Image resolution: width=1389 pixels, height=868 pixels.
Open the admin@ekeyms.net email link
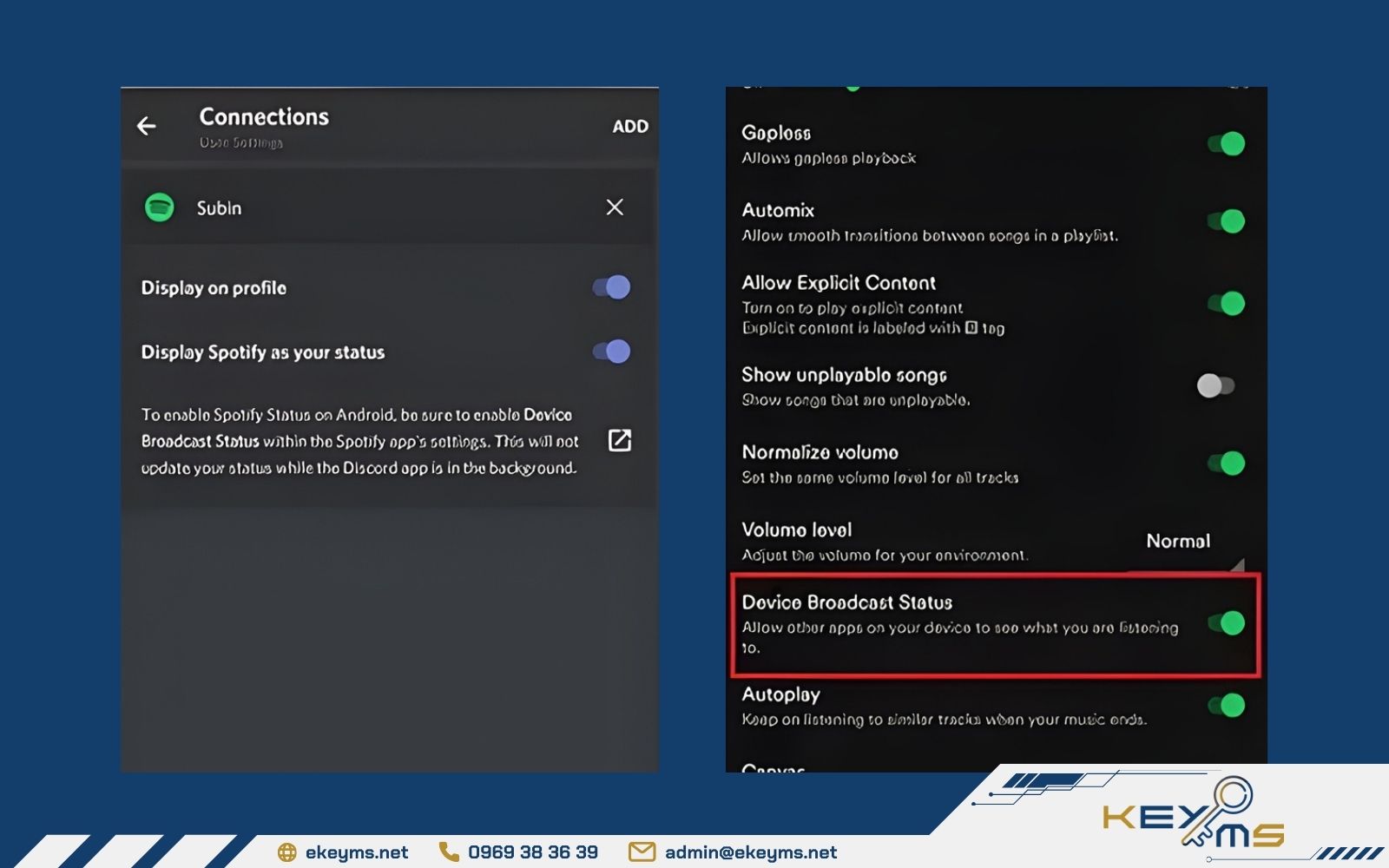(x=750, y=852)
